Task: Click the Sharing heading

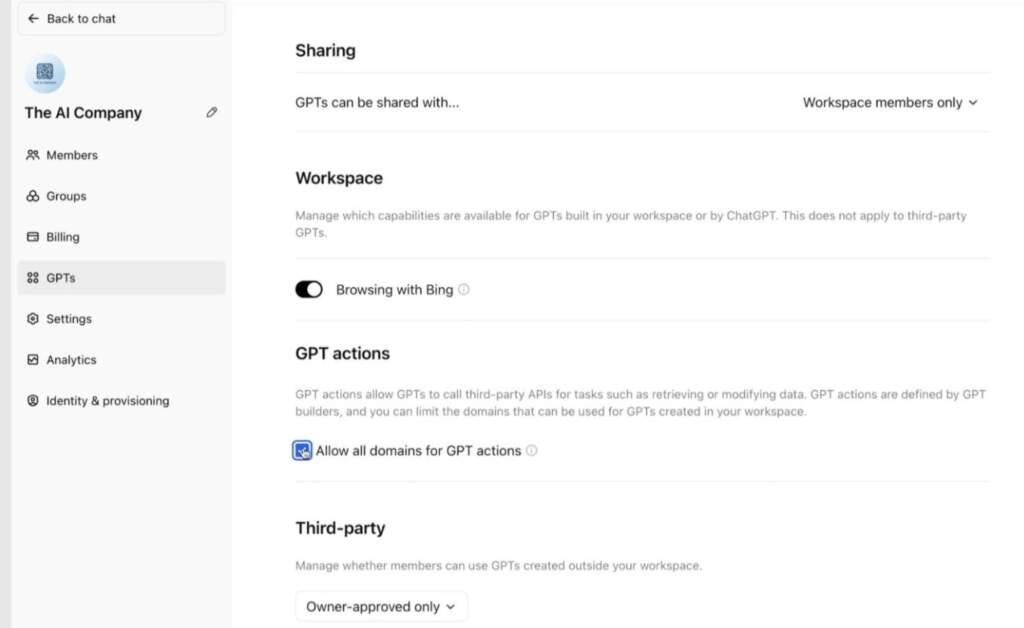Action: [325, 50]
